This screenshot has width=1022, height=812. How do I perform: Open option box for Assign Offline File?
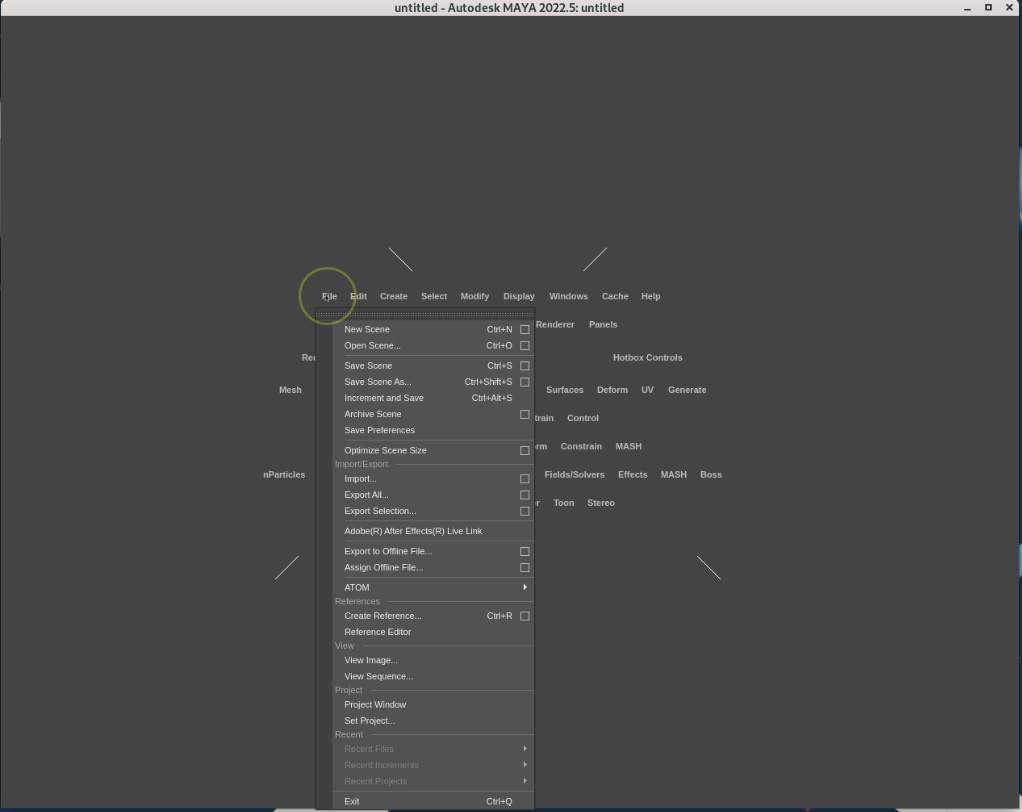click(525, 568)
